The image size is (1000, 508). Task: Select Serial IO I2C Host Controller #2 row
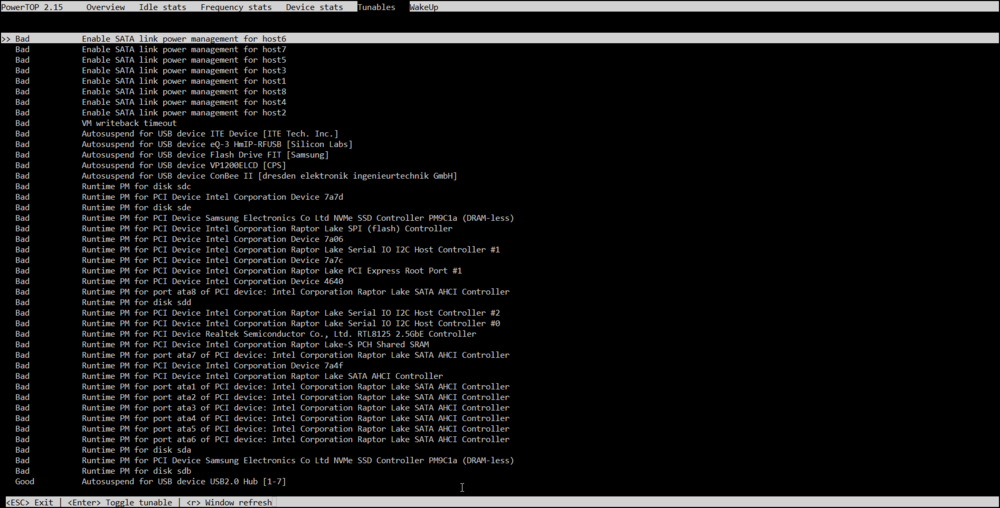coord(258,312)
